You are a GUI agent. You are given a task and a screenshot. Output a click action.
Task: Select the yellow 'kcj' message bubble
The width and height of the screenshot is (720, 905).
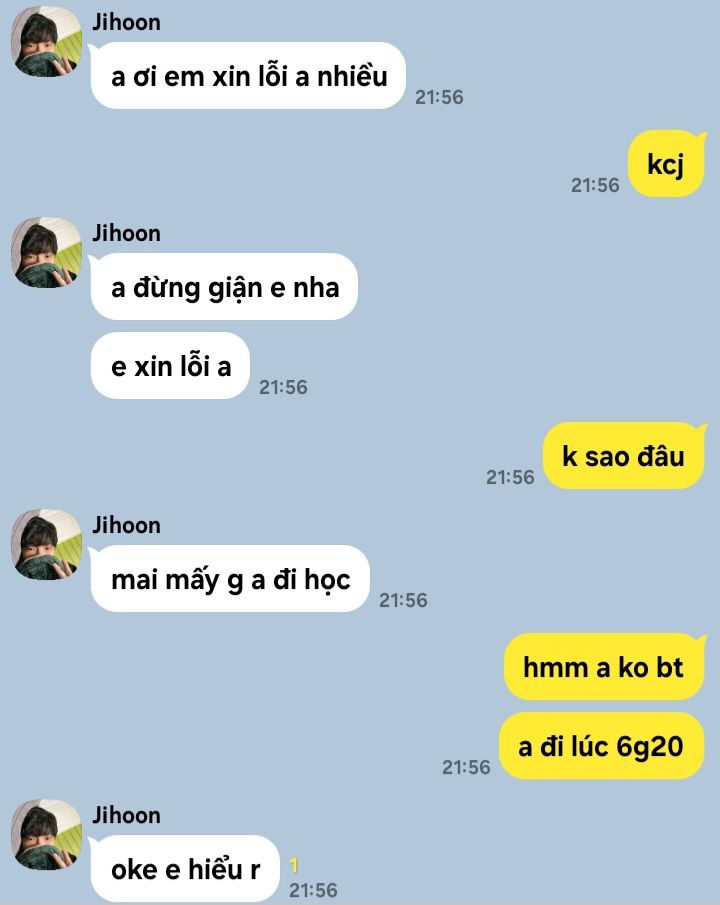(x=666, y=164)
